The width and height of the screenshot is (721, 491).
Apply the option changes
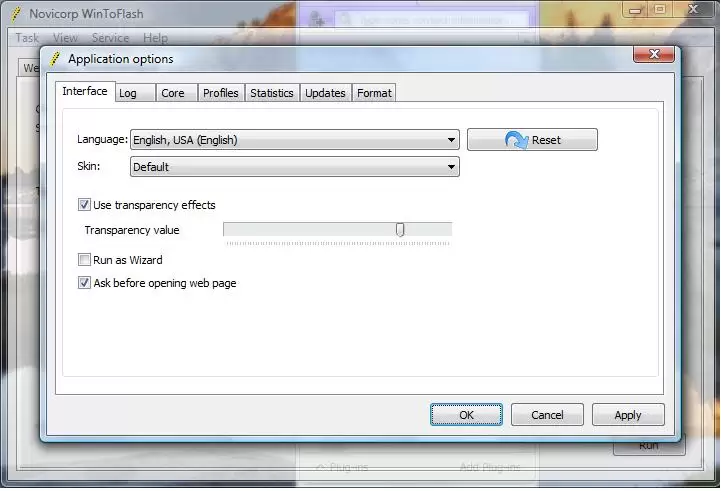[x=628, y=415]
